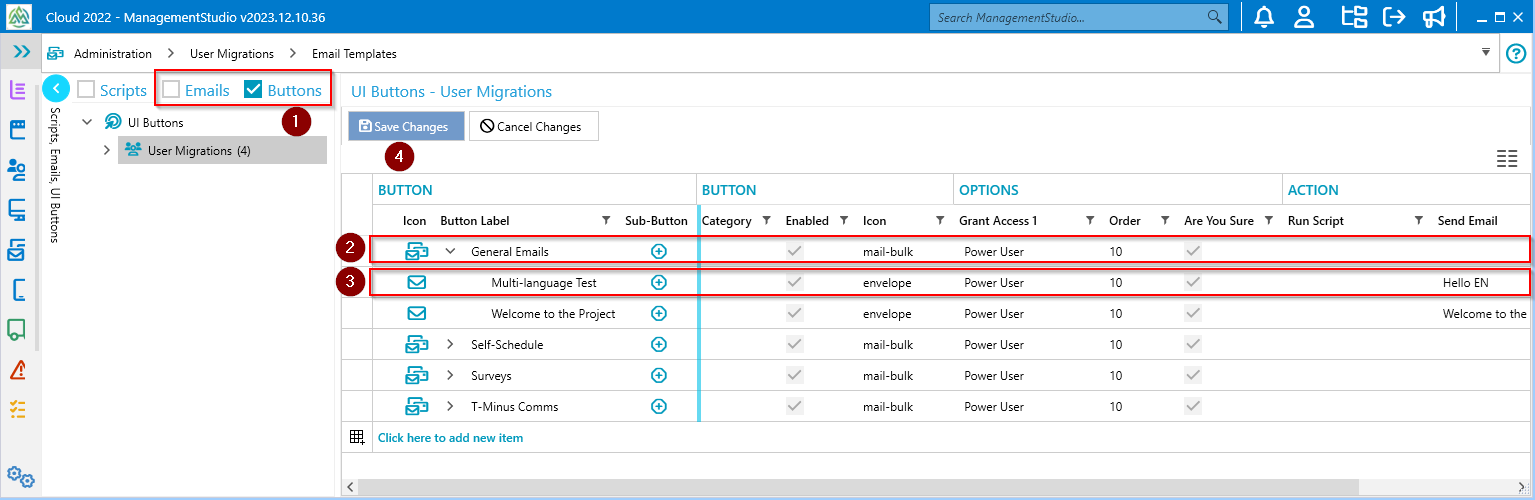Open the users module in sidebar
1535x500 pixels.
pyautogui.click(x=17, y=170)
